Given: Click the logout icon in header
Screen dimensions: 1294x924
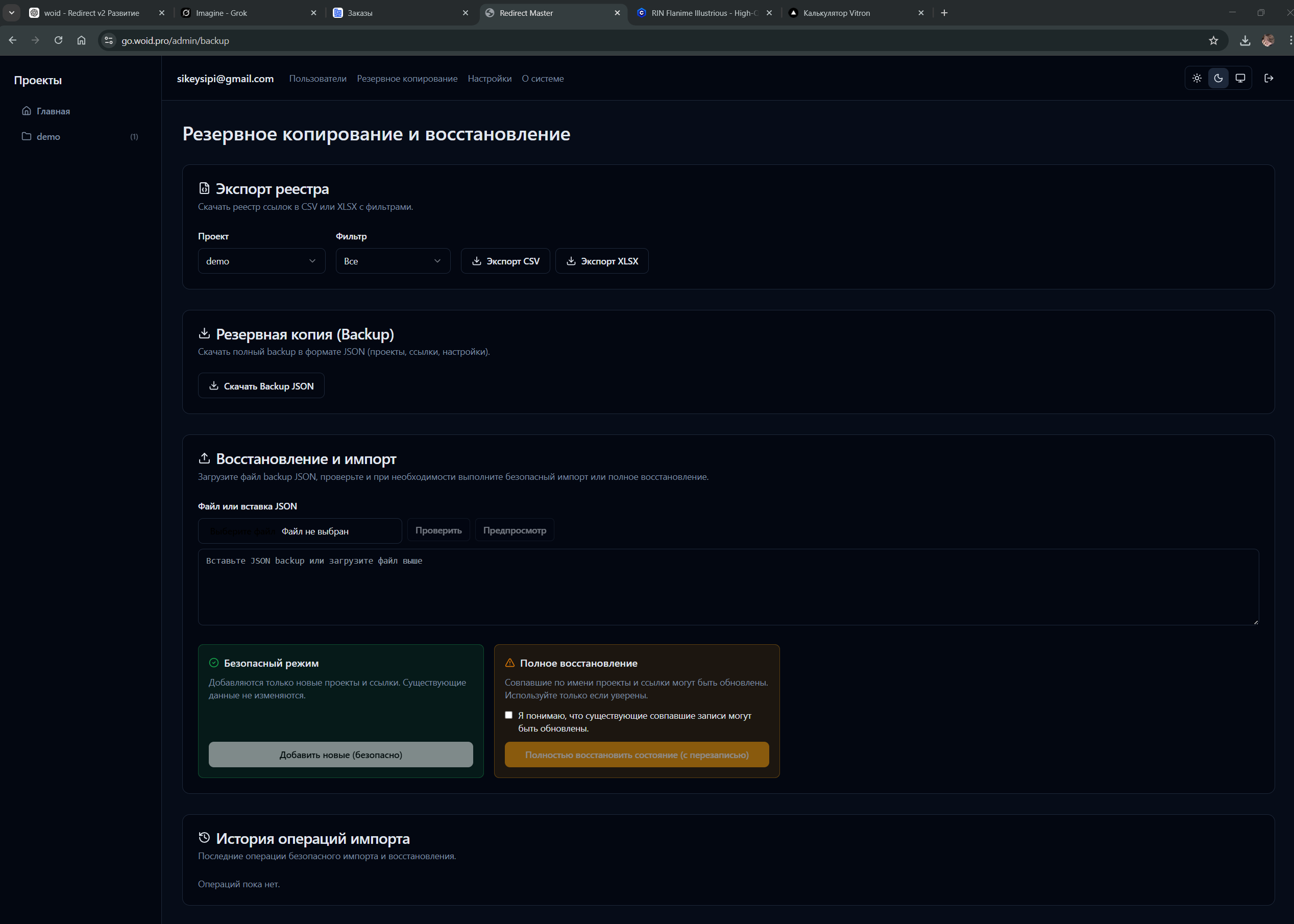Looking at the screenshot, I should (1268, 79).
